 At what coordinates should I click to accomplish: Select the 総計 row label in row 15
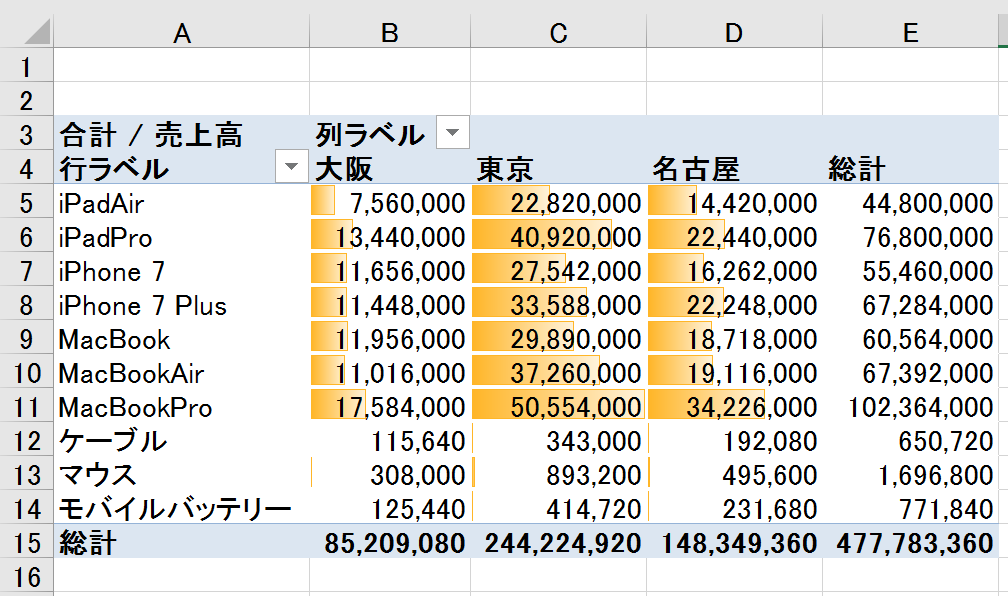182,542
